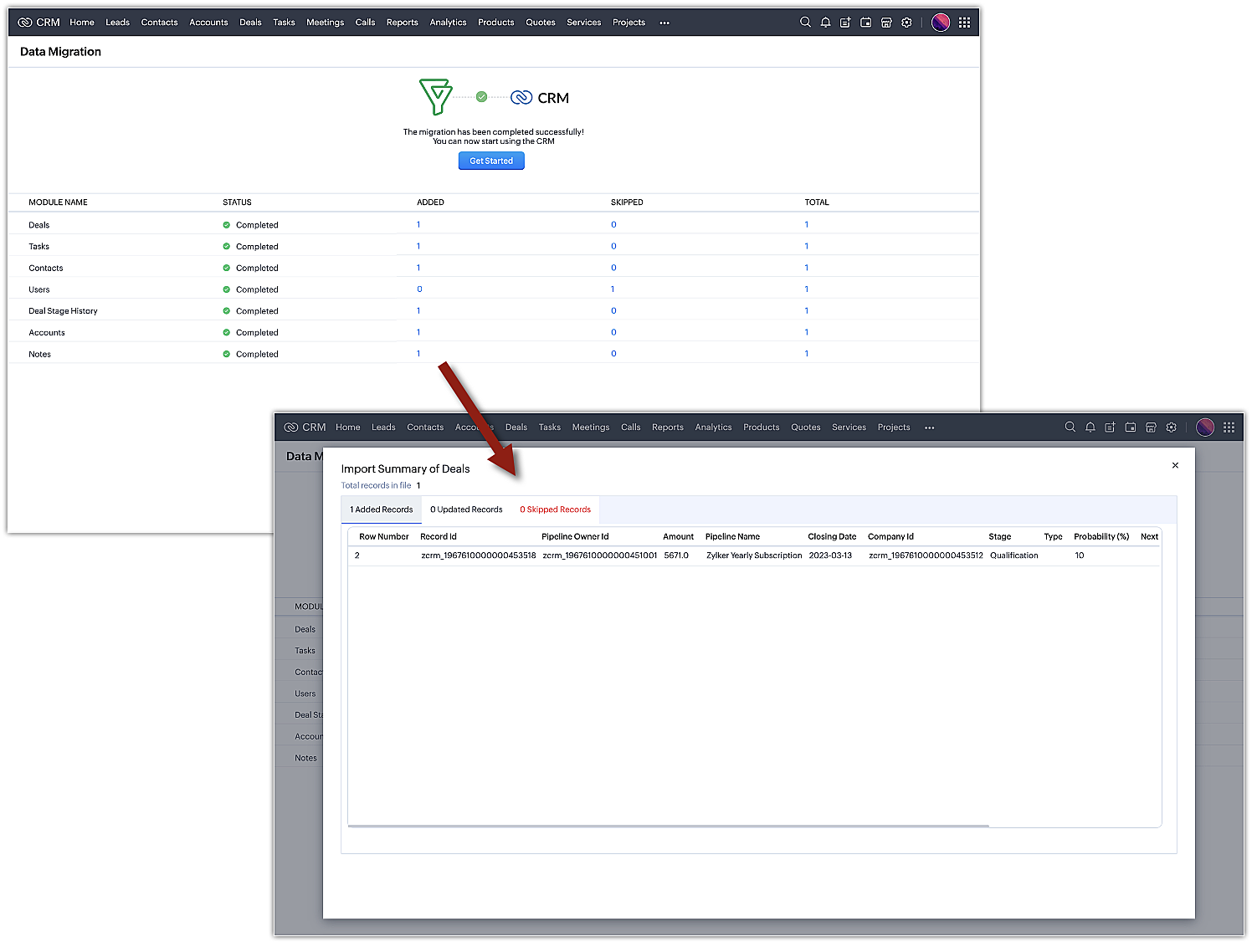Screen dimensions: 1257x952
Task: Open Reports in the Data Migration window navbar
Action: 402,23
